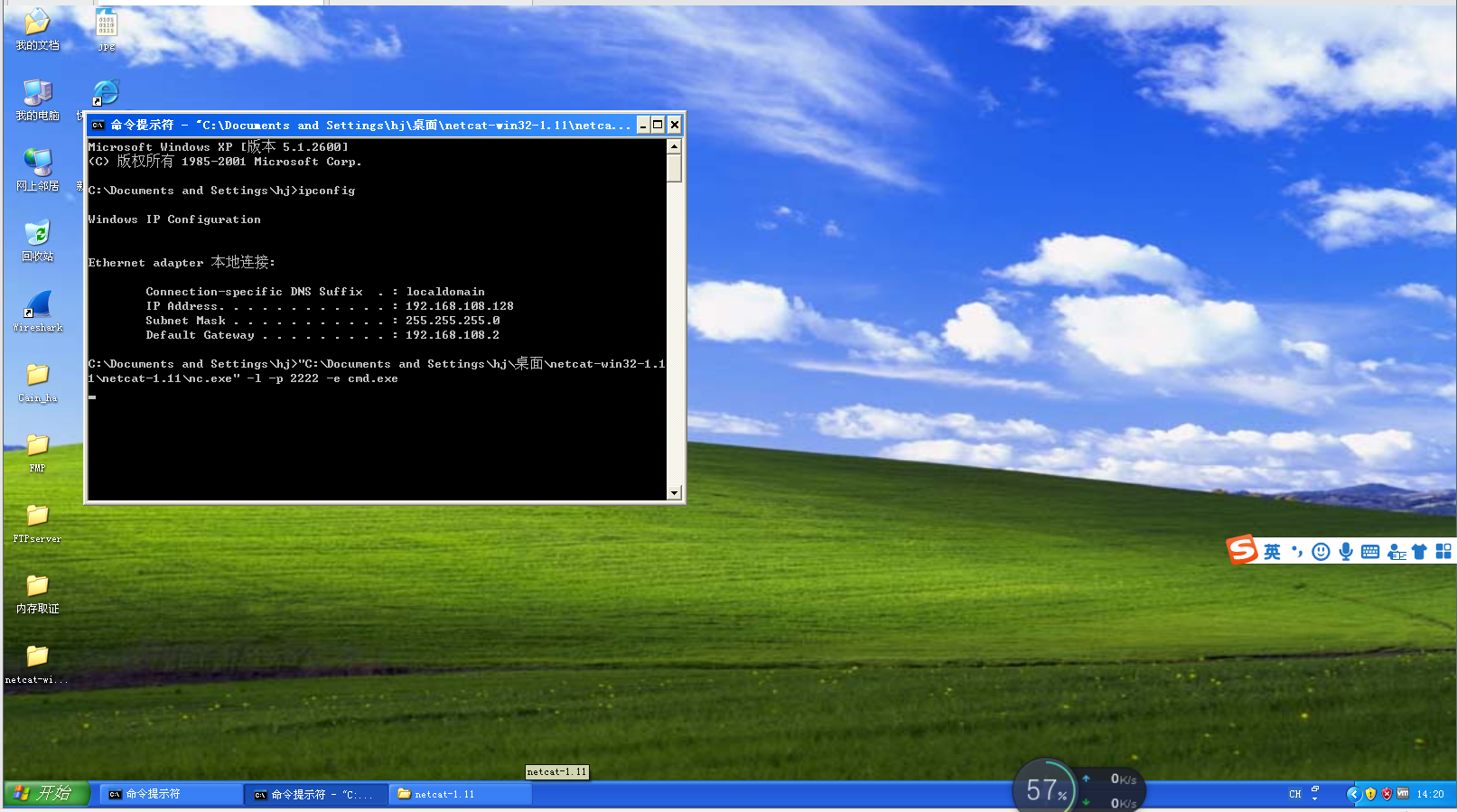
Task: Expand hidden system tray icons
Action: 1353,794
